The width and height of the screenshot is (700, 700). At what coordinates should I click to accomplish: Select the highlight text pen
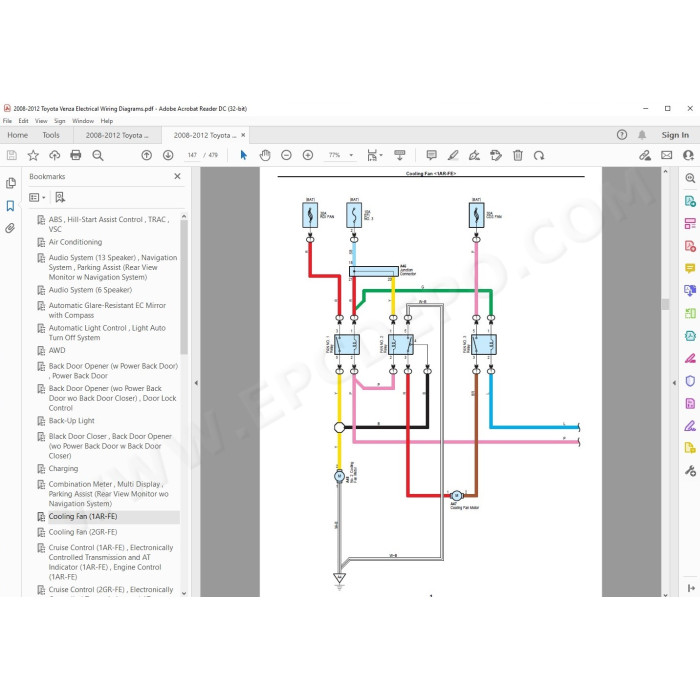pos(453,155)
